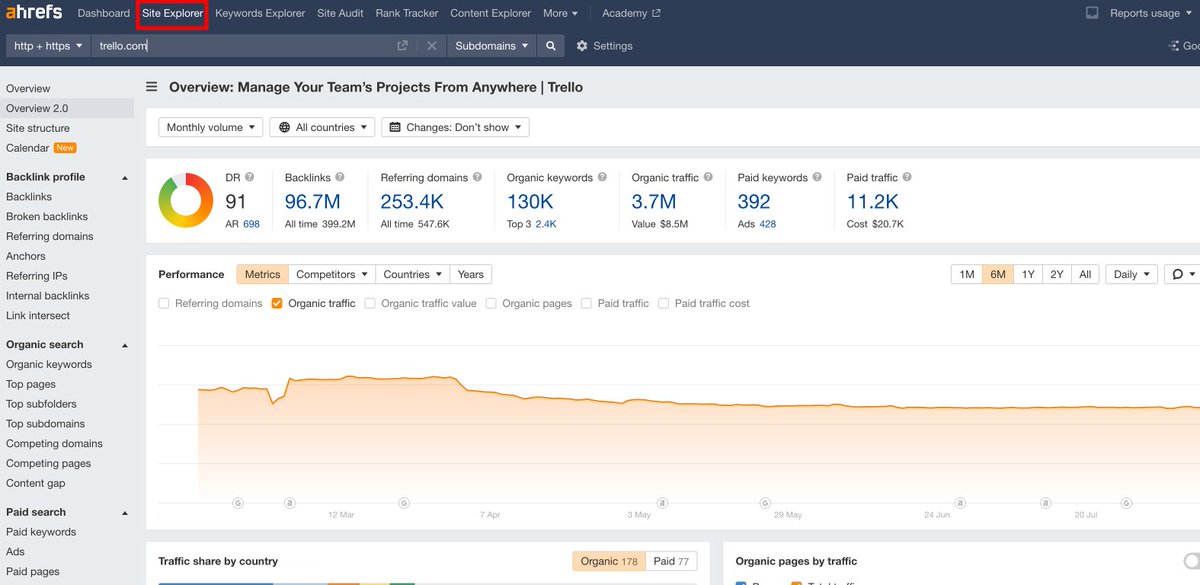The width and height of the screenshot is (1200, 585).
Task: Clear the trello.com search field
Action: coord(432,46)
